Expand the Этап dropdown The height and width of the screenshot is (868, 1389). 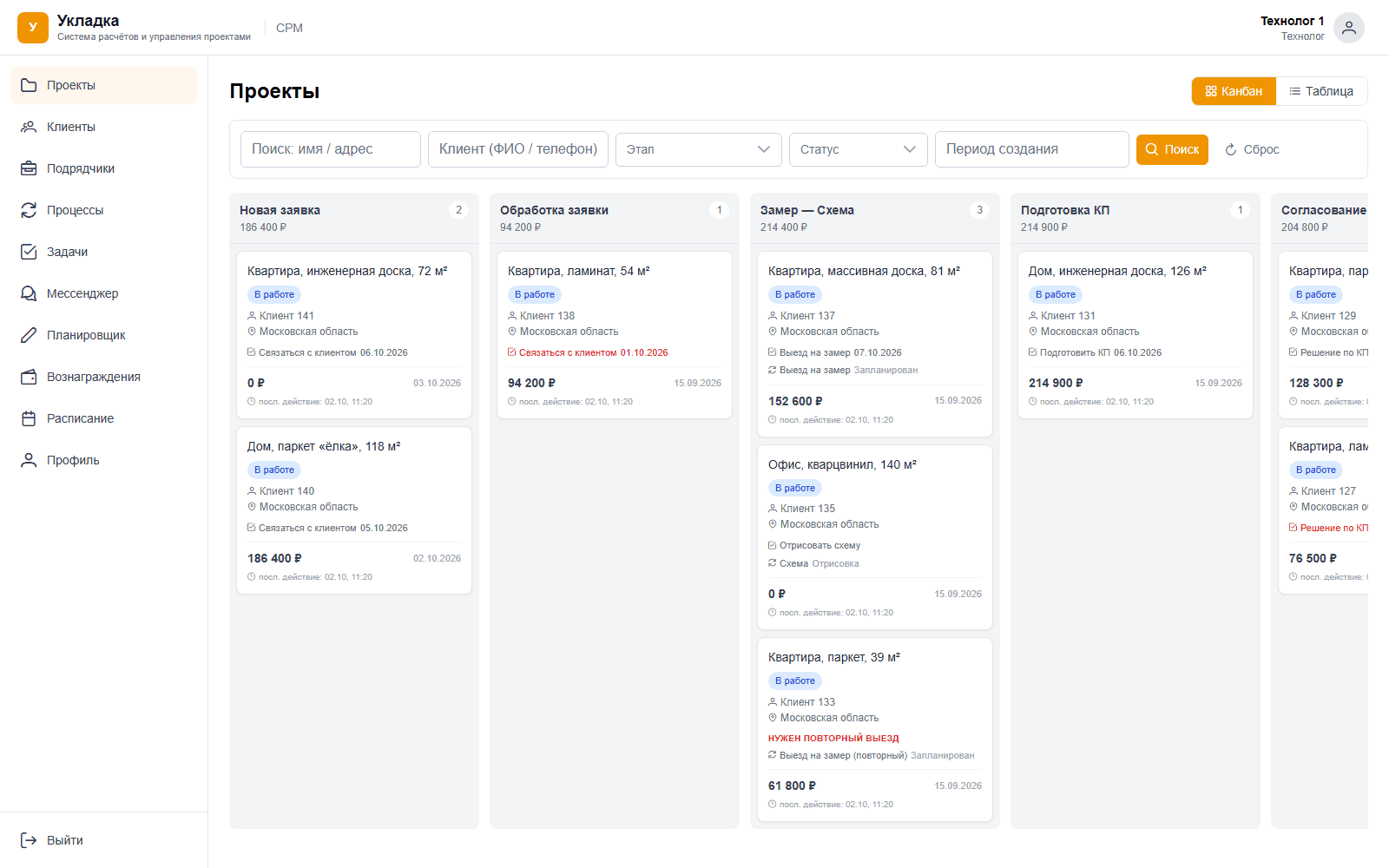pos(699,149)
